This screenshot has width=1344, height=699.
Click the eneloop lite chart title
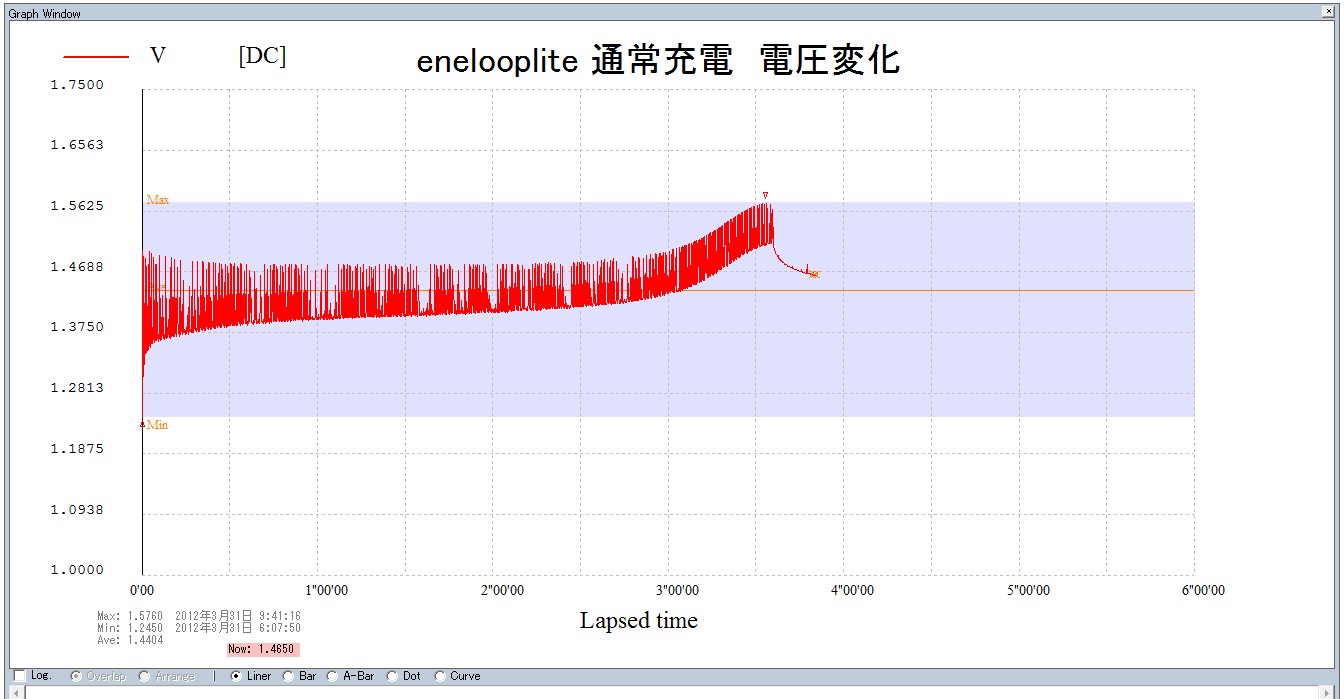tap(658, 61)
